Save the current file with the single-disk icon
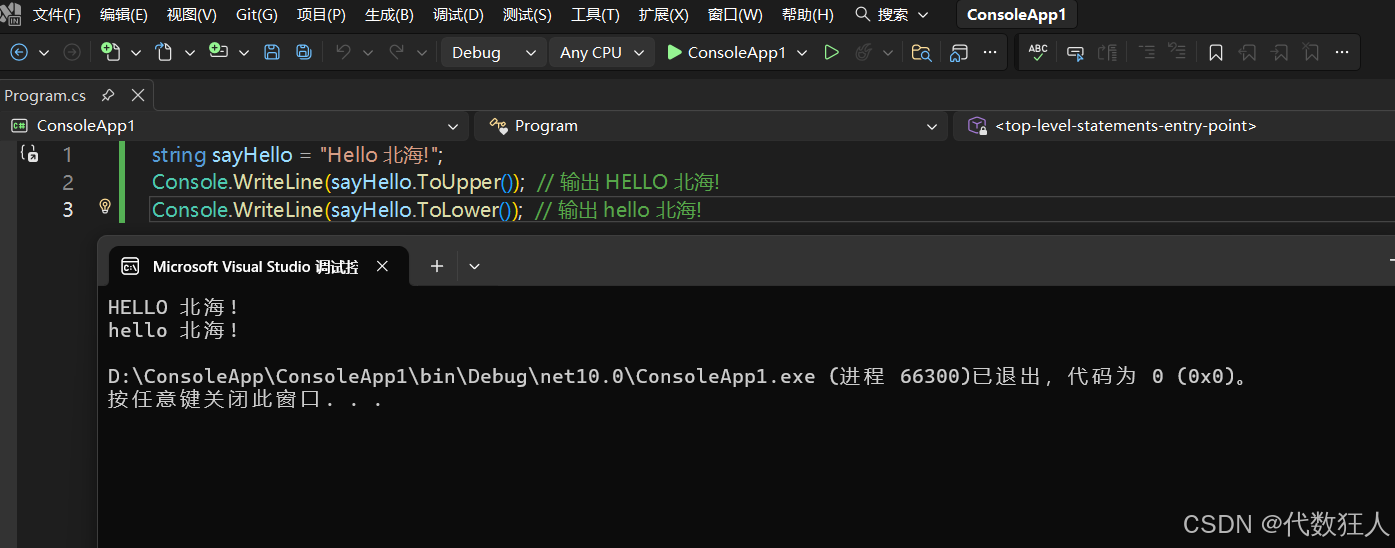This screenshot has height=548, width=1395. [272, 53]
